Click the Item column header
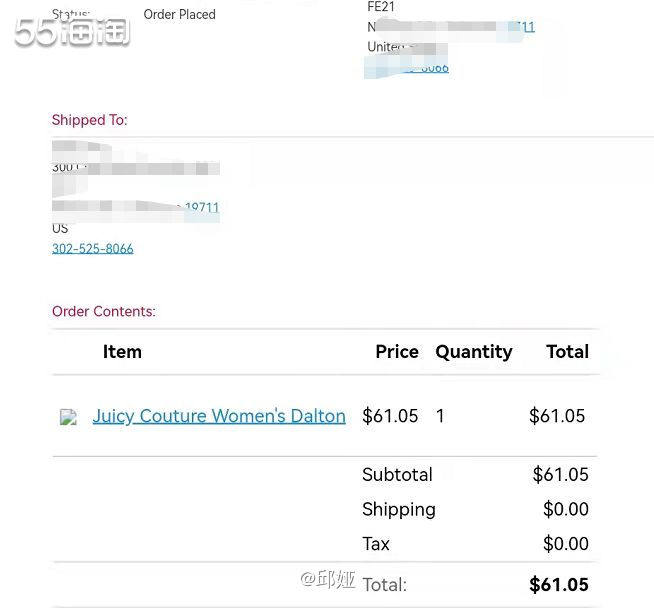 pyautogui.click(x=122, y=352)
